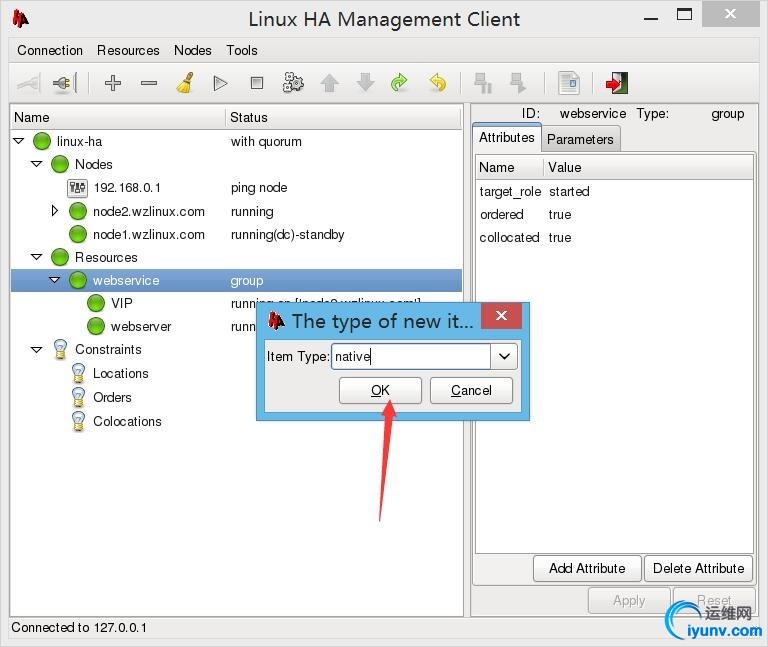Image resolution: width=768 pixels, height=647 pixels.
Task: Collapse the webservice group
Action: click(x=55, y=280)
